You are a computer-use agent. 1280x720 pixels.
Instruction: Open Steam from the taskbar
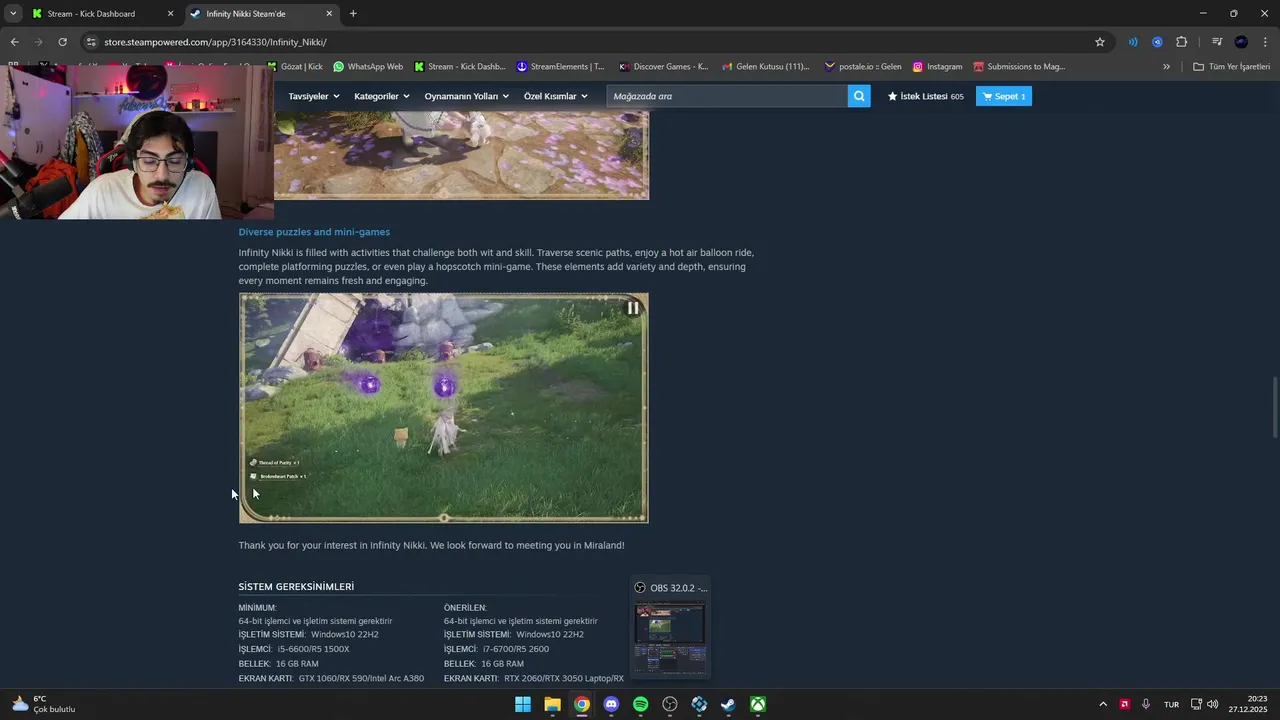point(729,704)
